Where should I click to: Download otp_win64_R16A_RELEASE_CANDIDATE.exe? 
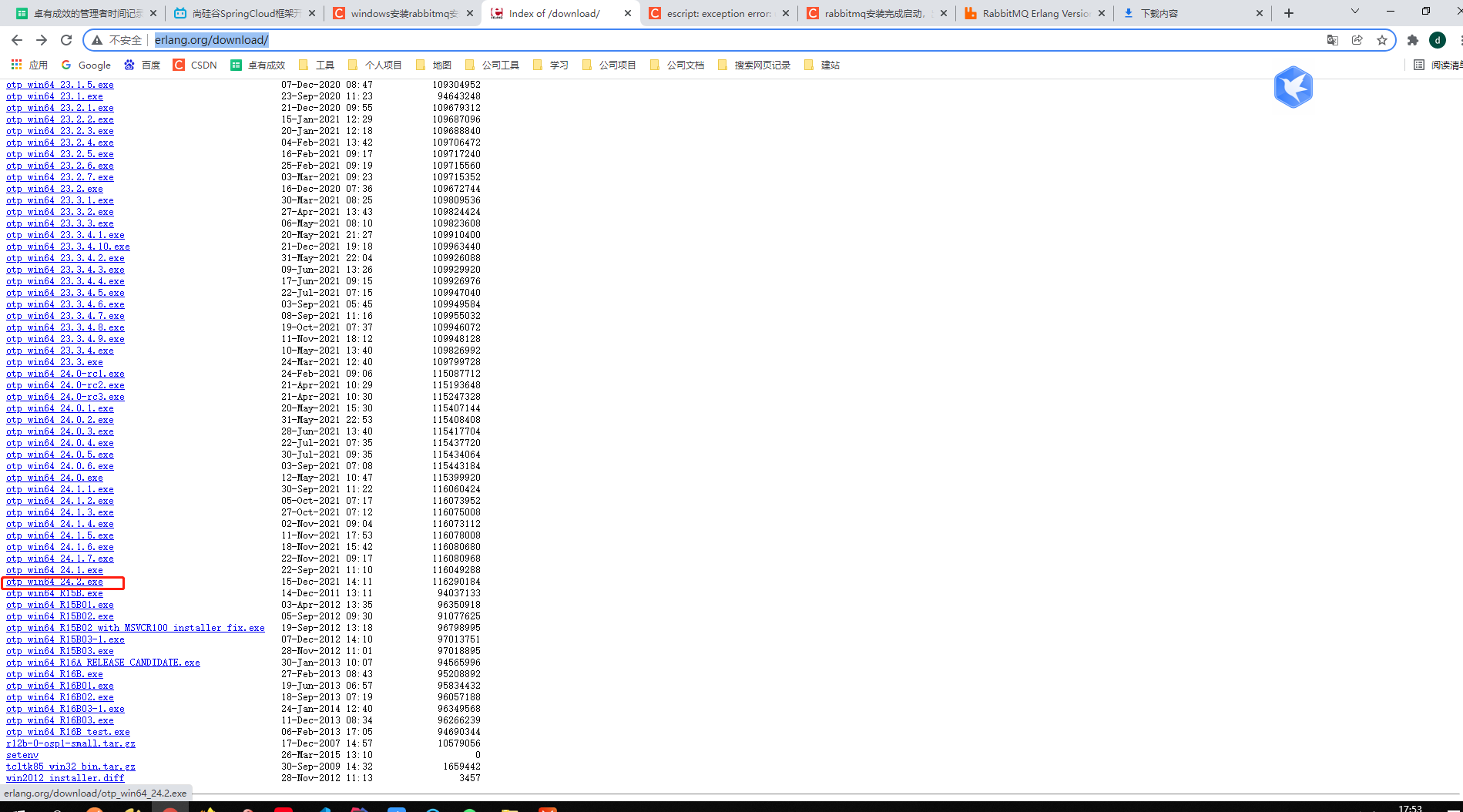pyautogui.click(x=103, y=663)
